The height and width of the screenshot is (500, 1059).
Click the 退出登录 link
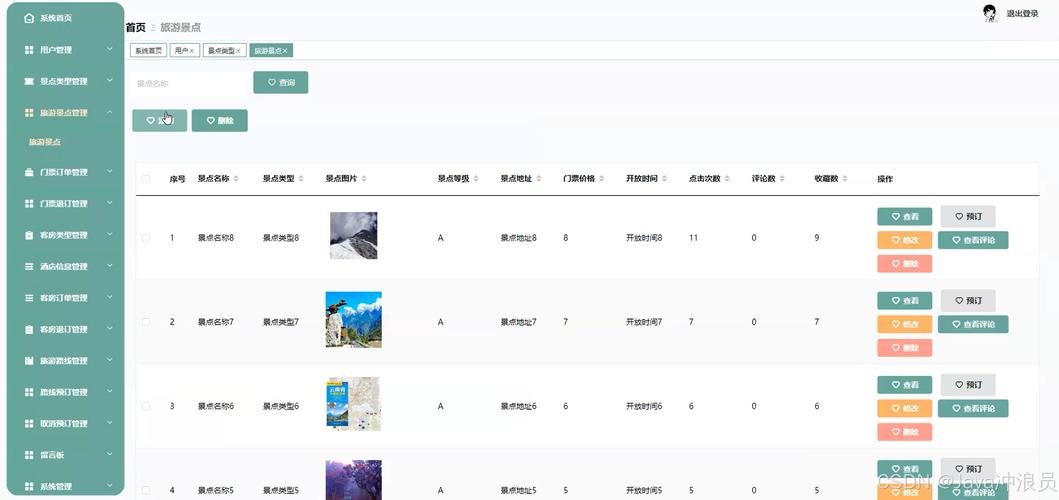coord(1023,14)
